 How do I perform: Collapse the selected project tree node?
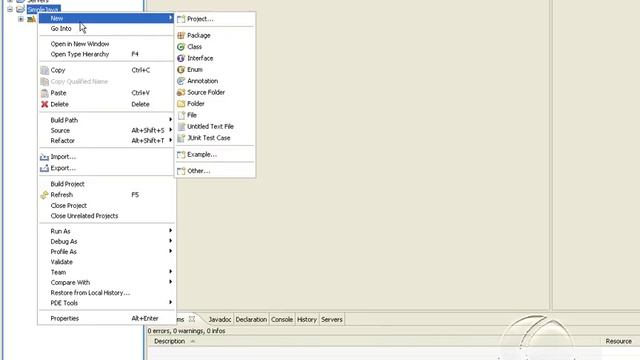(x=10, y=9)
